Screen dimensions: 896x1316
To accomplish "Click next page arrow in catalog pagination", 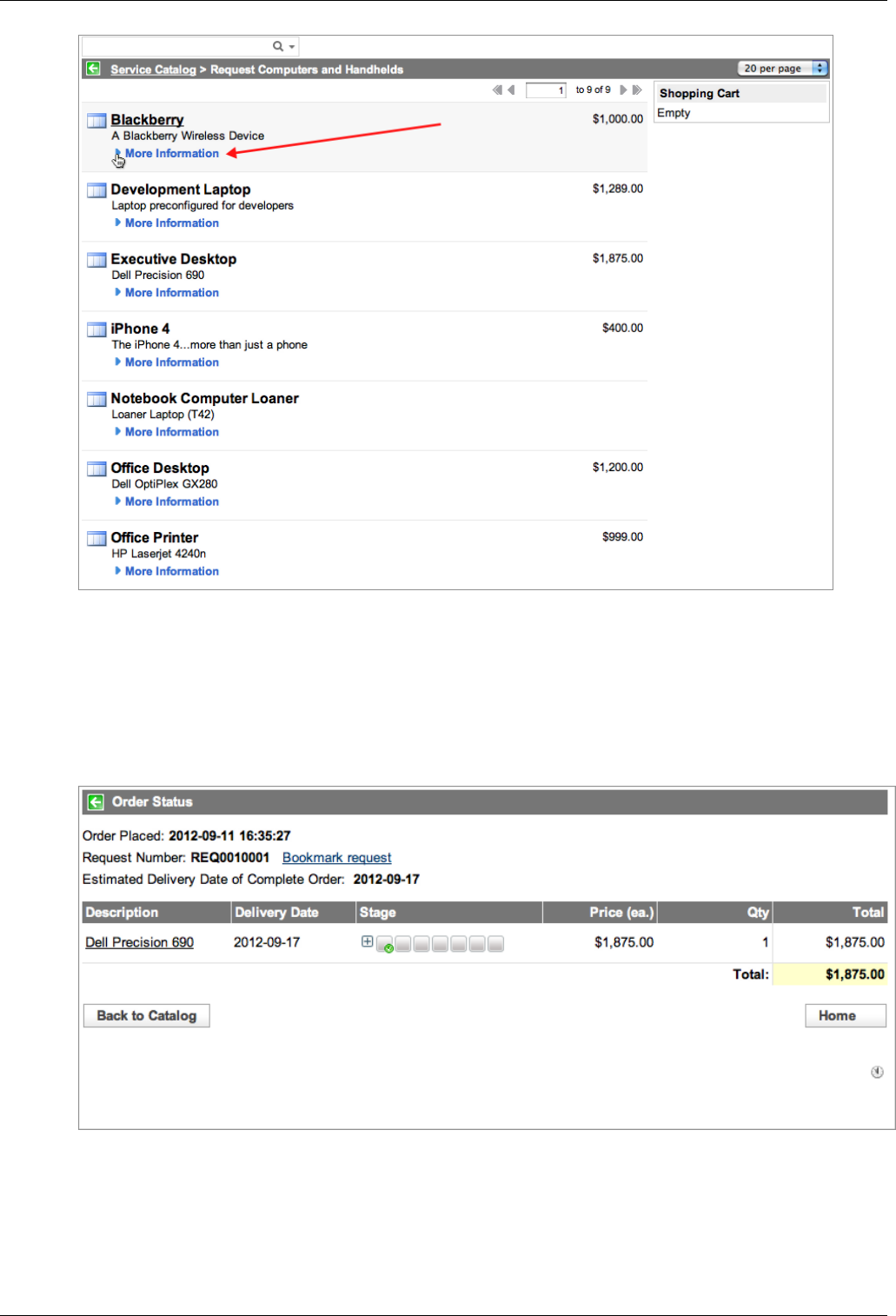I will (x=623, y=90).
